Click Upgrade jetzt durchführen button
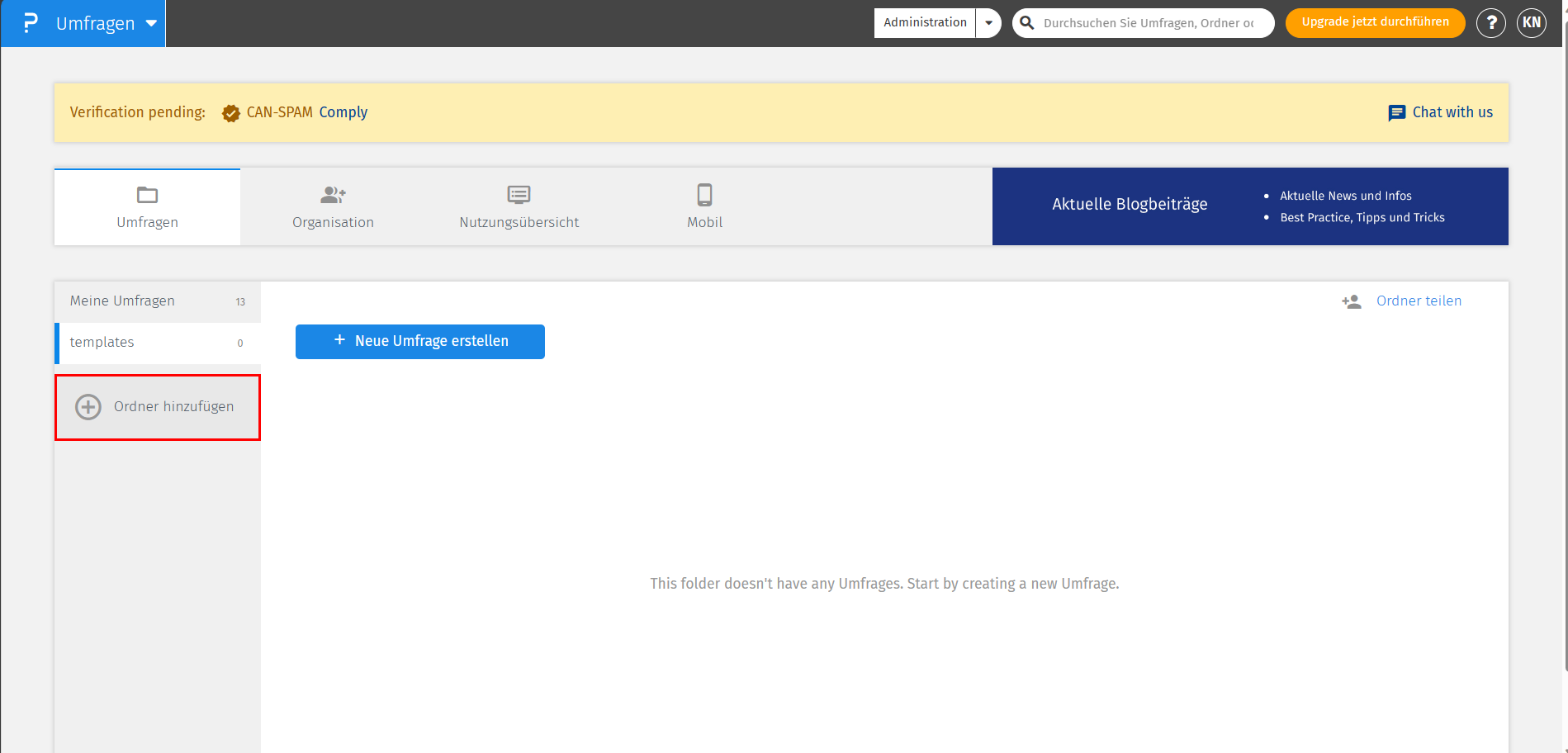Screen dimensions: 1568x753 (1375, 22)
